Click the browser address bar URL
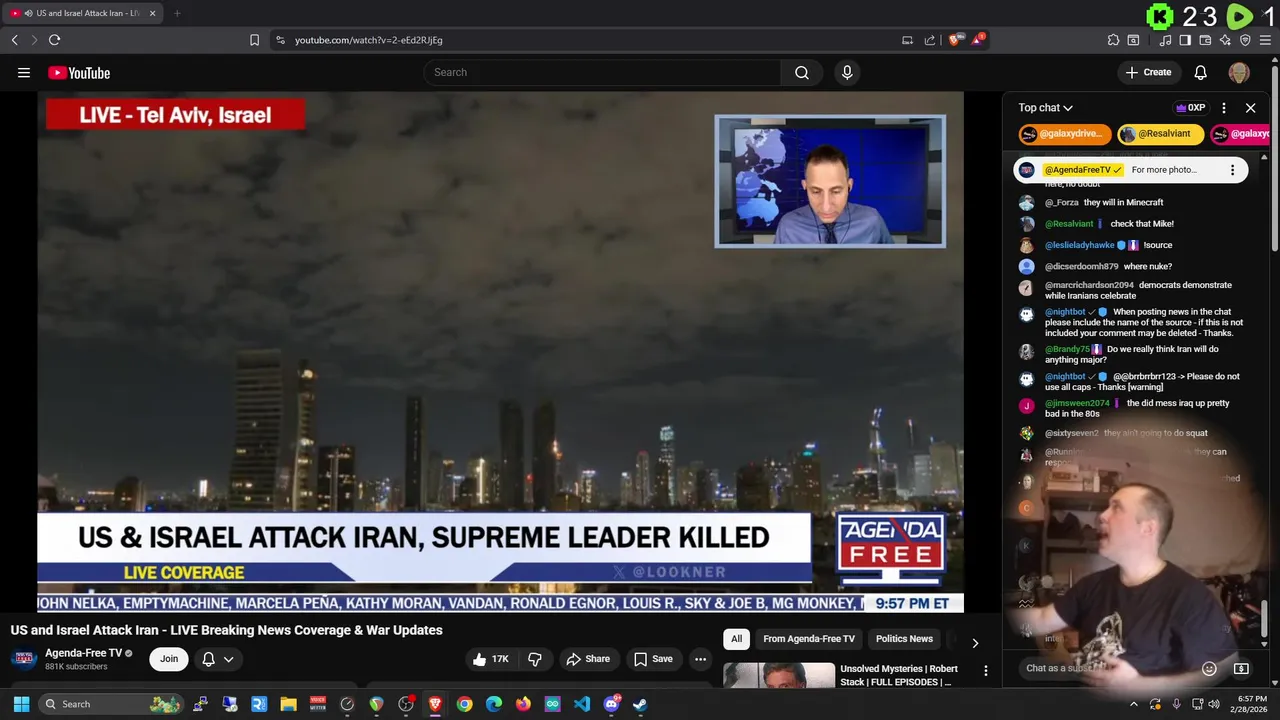 tap(369, 40)
